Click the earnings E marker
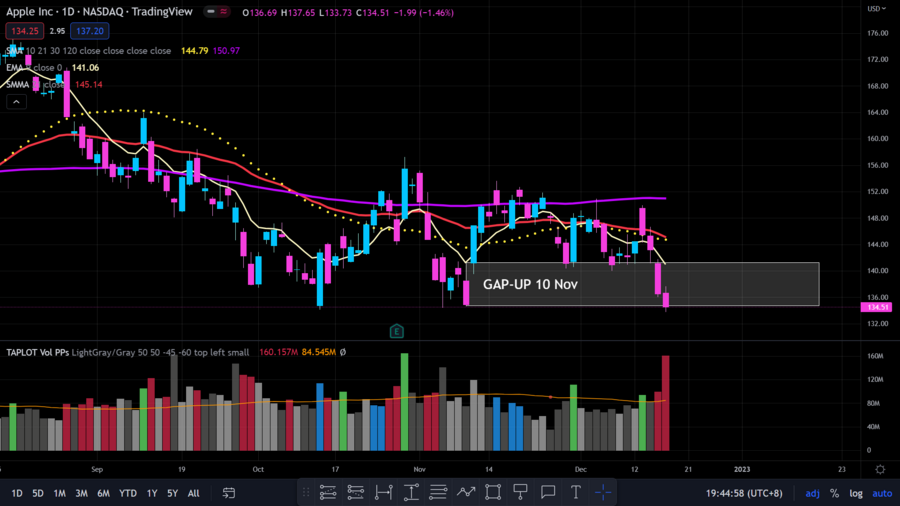900x506 pixels. (x=396, y=331)
